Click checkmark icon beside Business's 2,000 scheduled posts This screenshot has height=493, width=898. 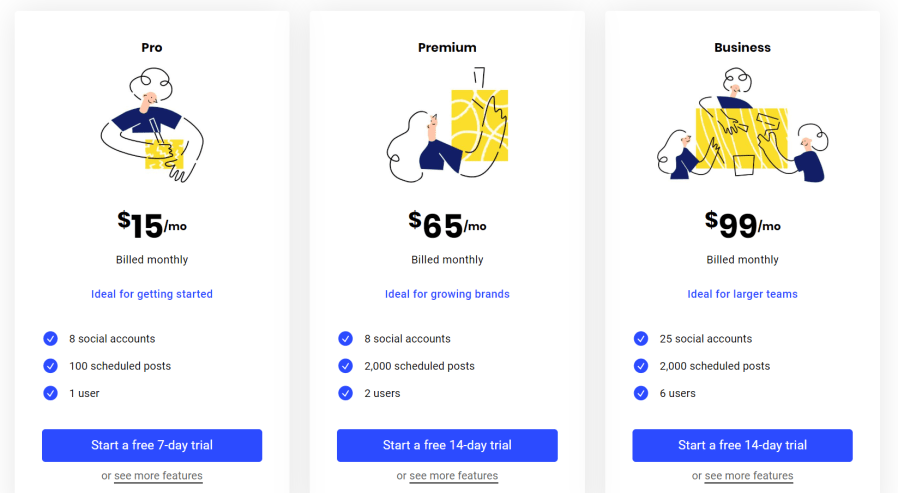[641, 366]
